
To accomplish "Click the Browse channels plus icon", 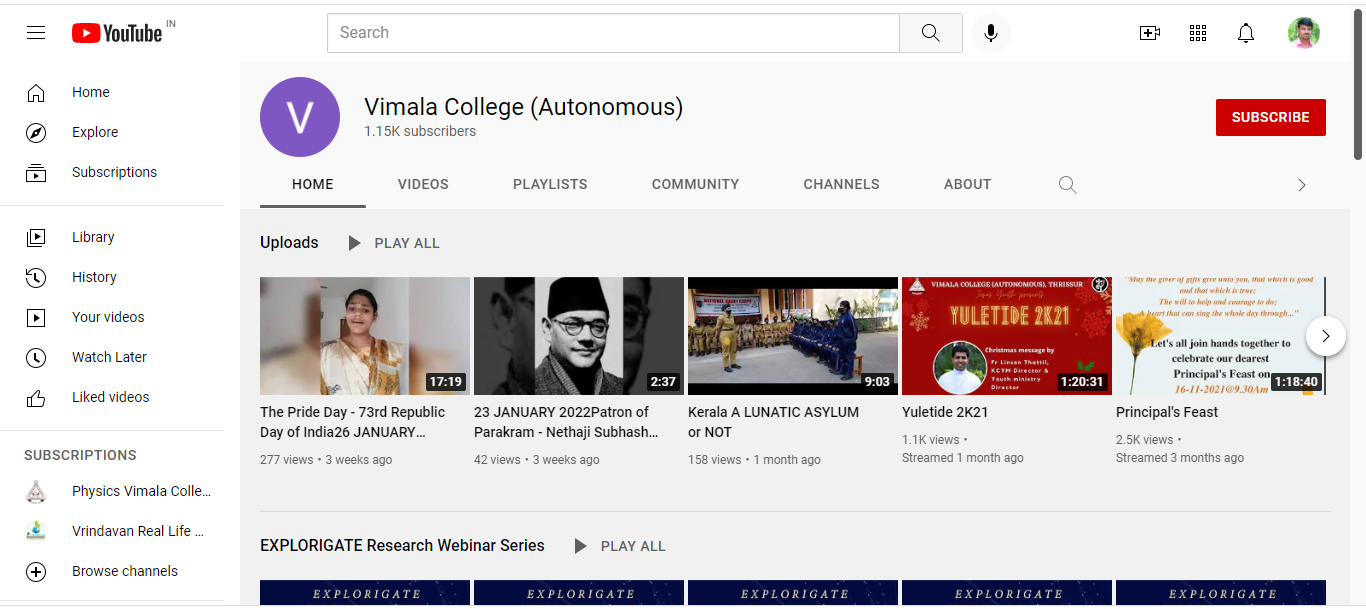I will [36, 572].
